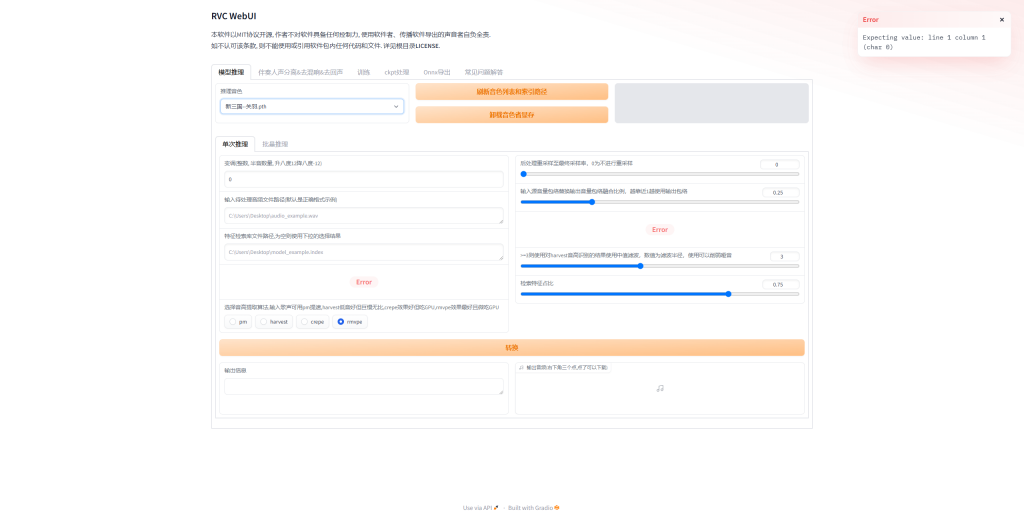Open the Onnx导出 tab
Viewport: 1024px width, 522px height.
[437, 72]
